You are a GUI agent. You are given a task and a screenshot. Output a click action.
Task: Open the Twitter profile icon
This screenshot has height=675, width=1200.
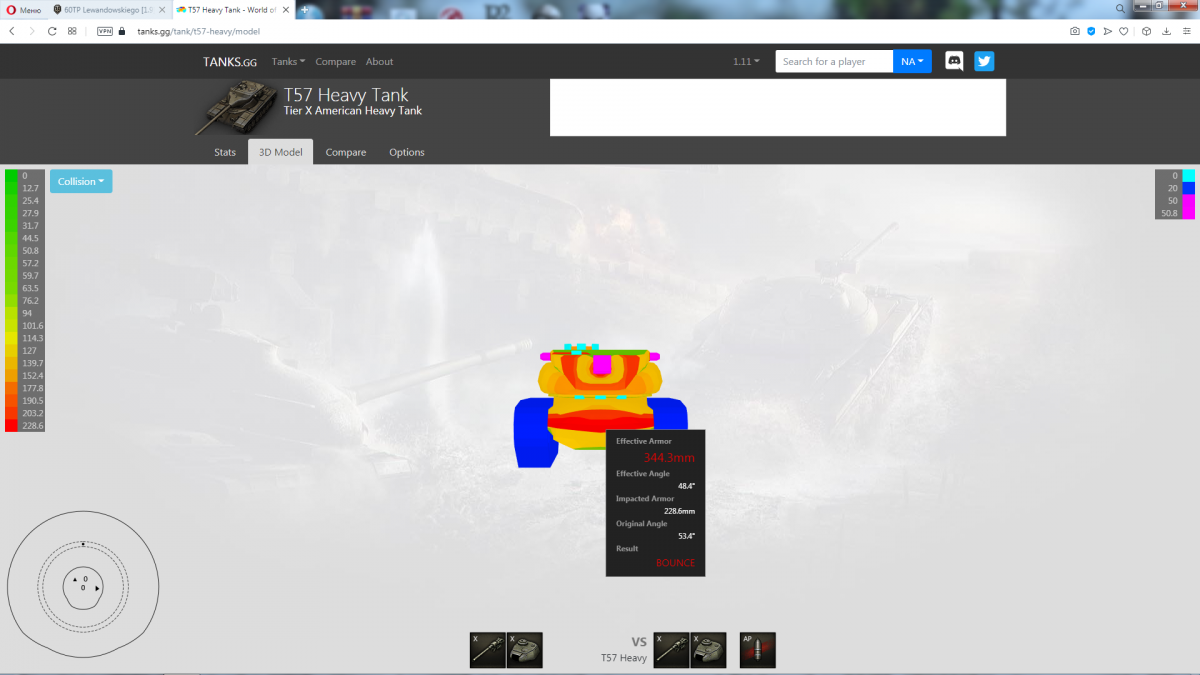[x=984, y=61]
